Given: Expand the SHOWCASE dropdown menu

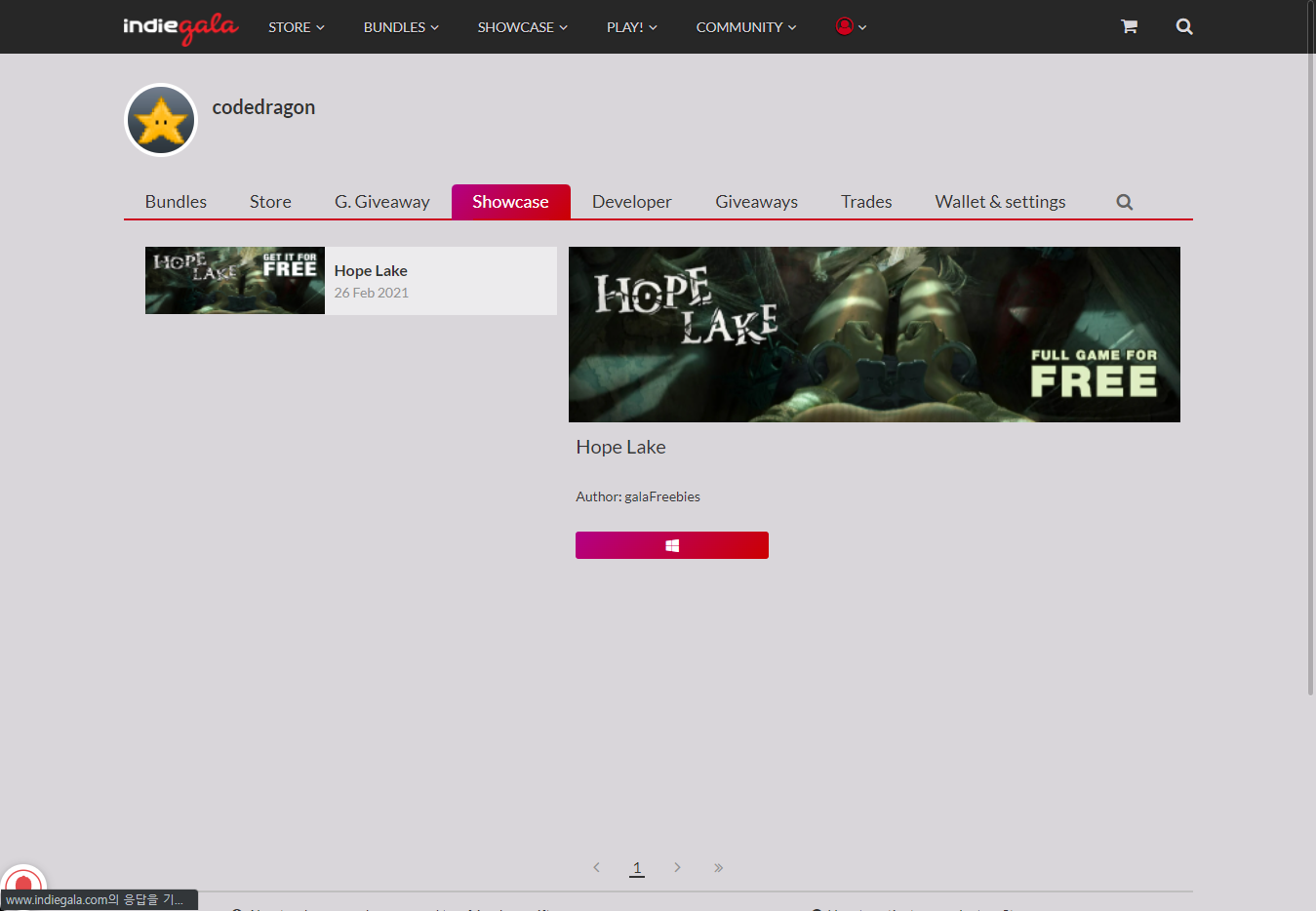Looking at the screenshot, I should (x=522, y=27).
